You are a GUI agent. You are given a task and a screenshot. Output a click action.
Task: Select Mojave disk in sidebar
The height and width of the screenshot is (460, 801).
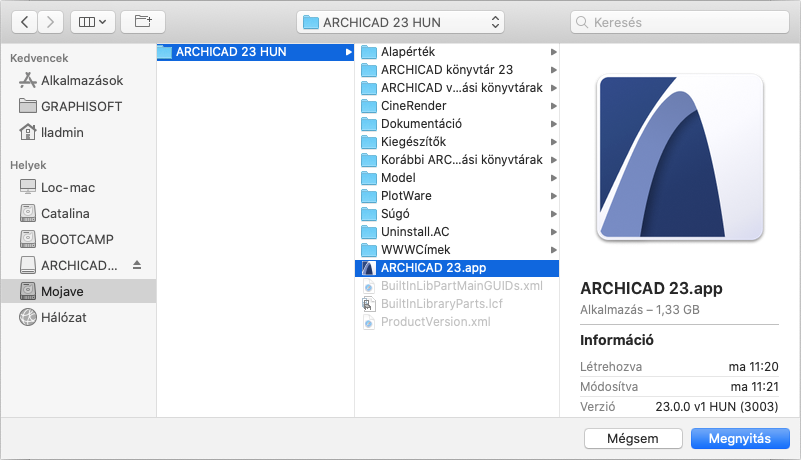79,291
